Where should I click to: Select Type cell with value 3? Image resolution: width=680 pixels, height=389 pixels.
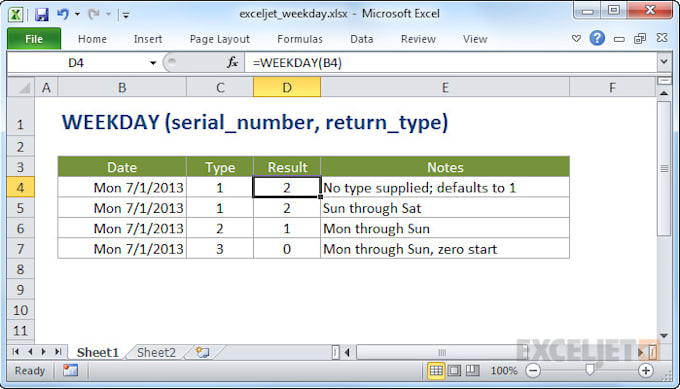pyautogui.click(x=220, y=249)
